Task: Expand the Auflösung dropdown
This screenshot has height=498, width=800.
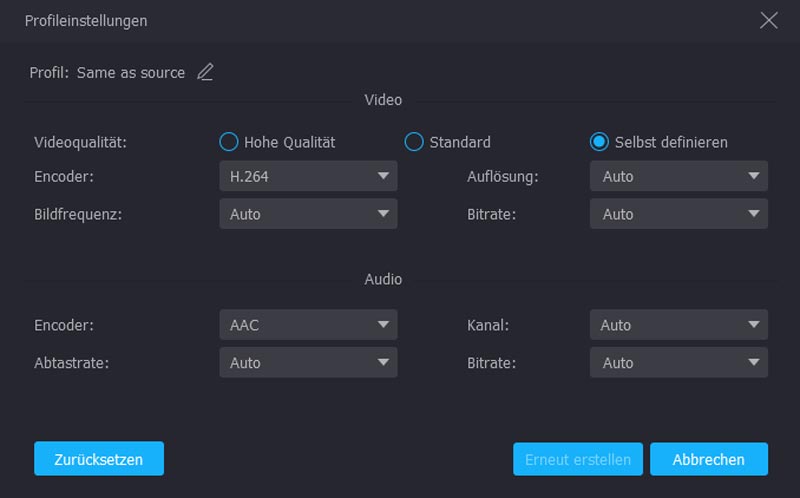Action: coord(678,176)
